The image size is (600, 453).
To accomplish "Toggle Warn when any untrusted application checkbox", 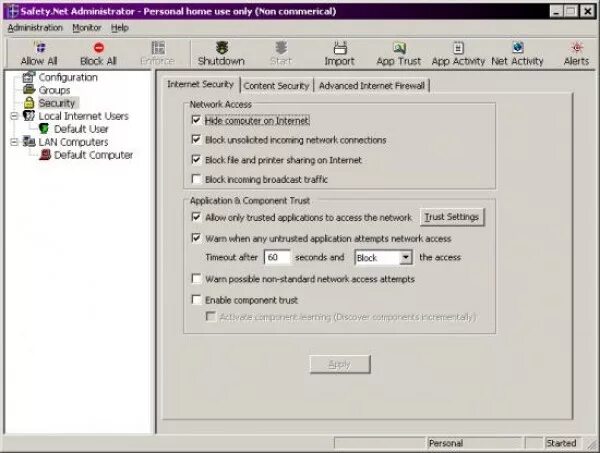I will [x=196, y=238].
